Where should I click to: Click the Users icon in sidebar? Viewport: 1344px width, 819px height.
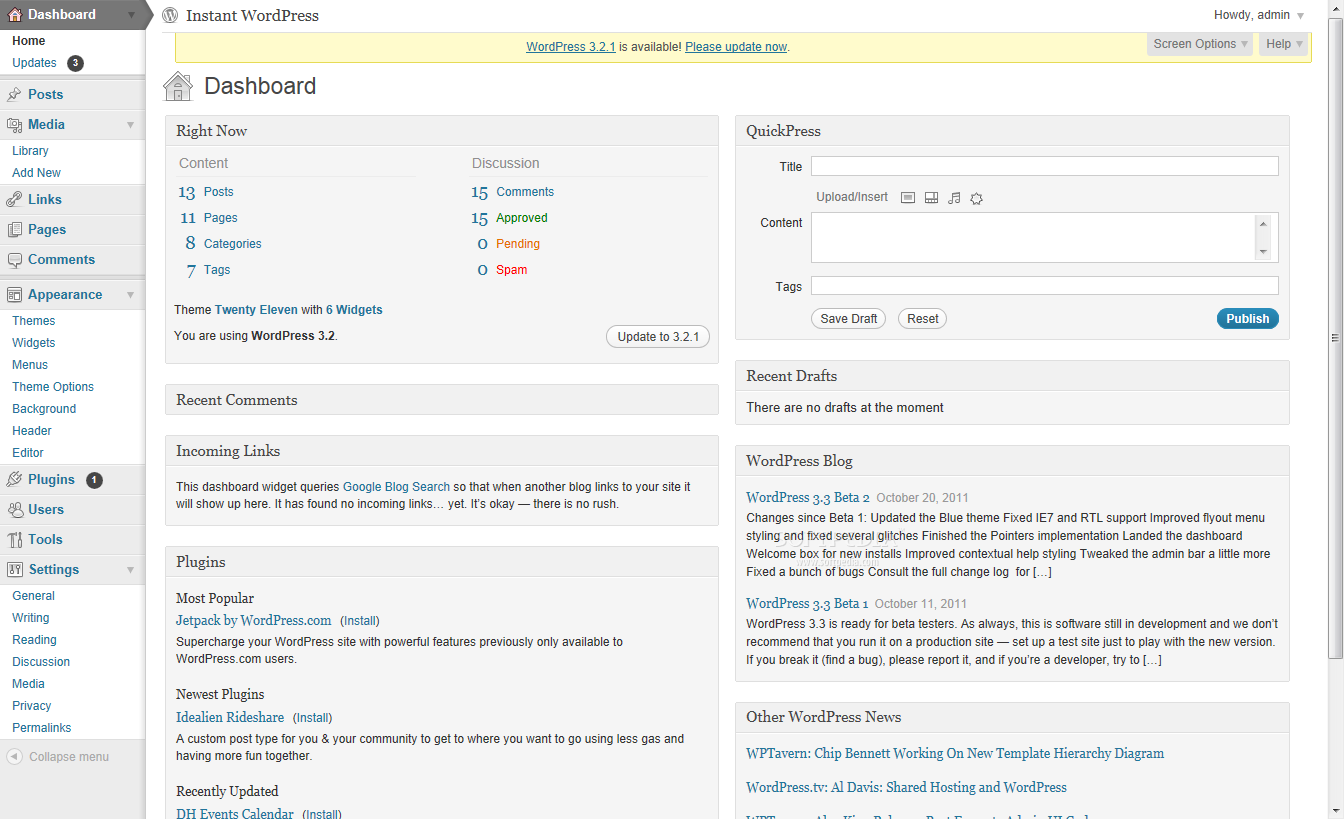click(15, 509)
